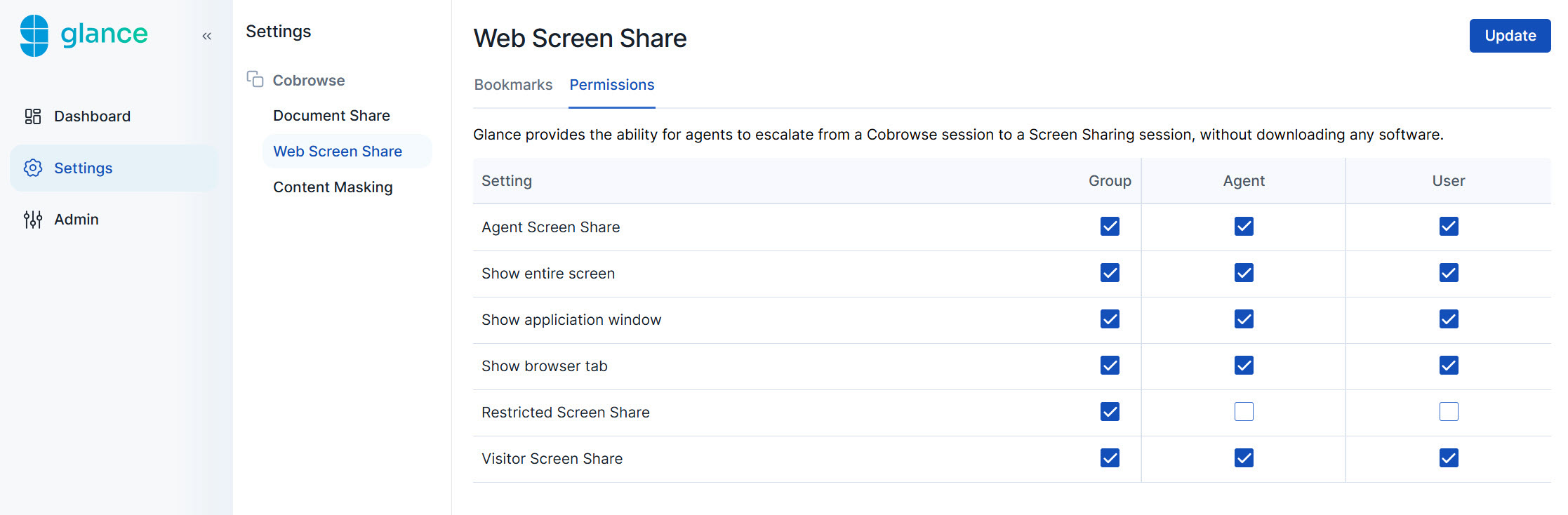
Task: Select the Permissions tab
Action: [x=611, y=85]
